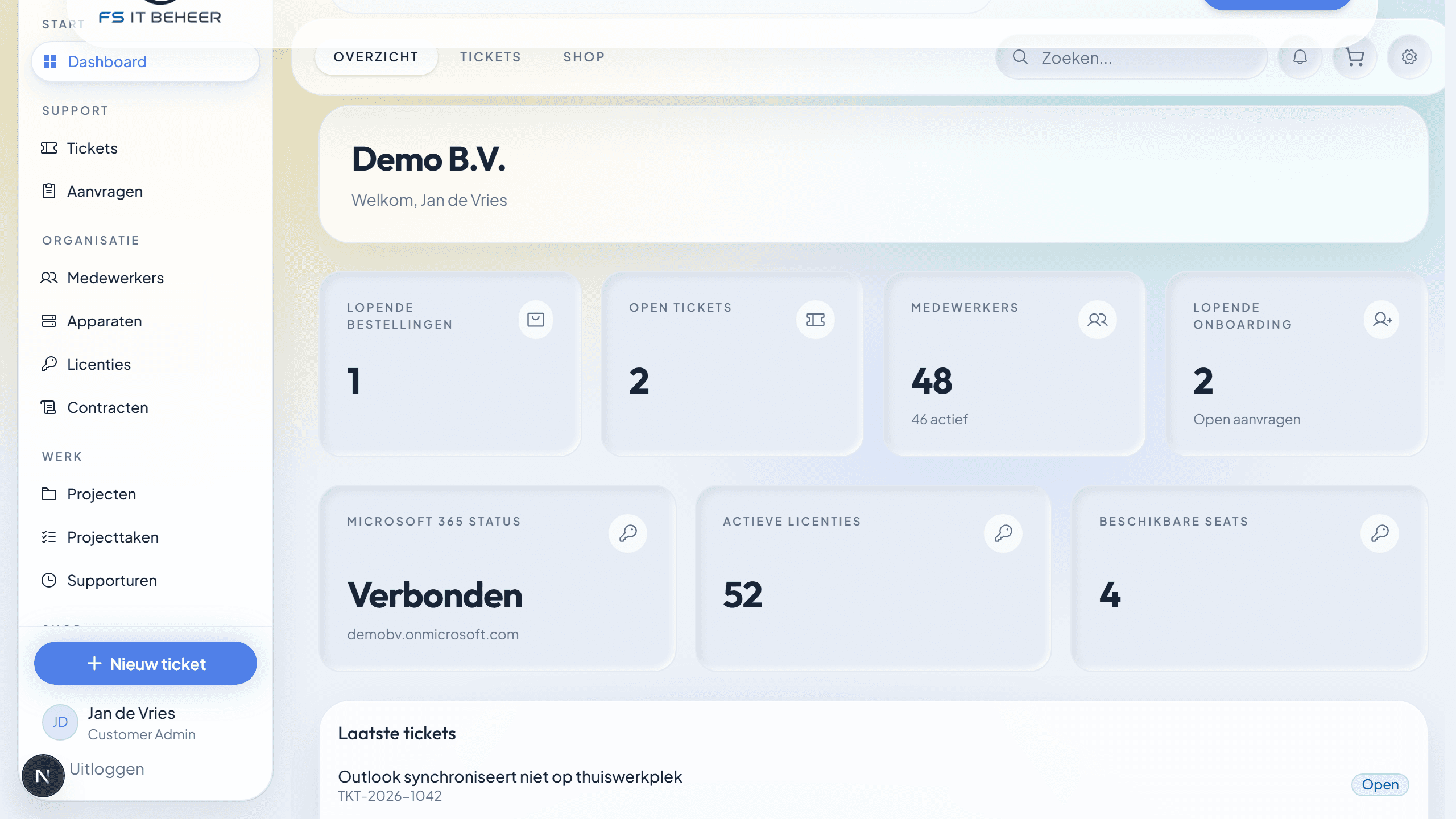Click 'Welkom, Jan de Vries' text
Viewport: 1456px width, 819px height.
coord(429,200)
